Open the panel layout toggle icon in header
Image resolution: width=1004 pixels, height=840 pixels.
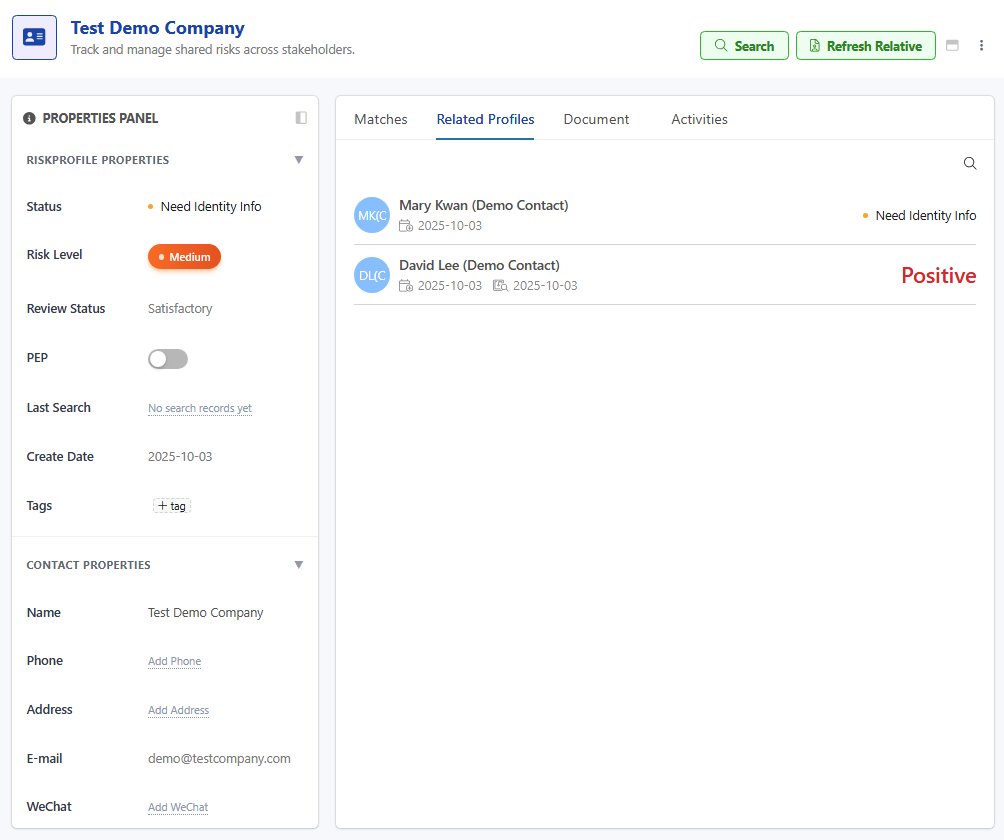[x=952, y=45]
